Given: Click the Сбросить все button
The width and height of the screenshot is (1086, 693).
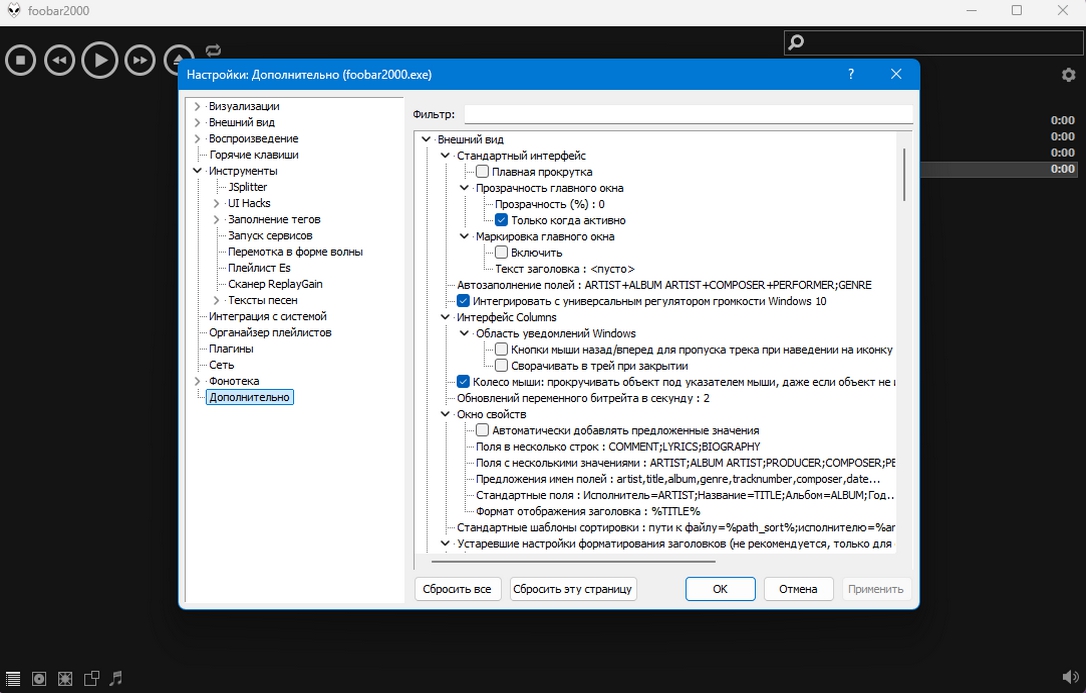Looking at the screenshot, I should pos(457,589).
